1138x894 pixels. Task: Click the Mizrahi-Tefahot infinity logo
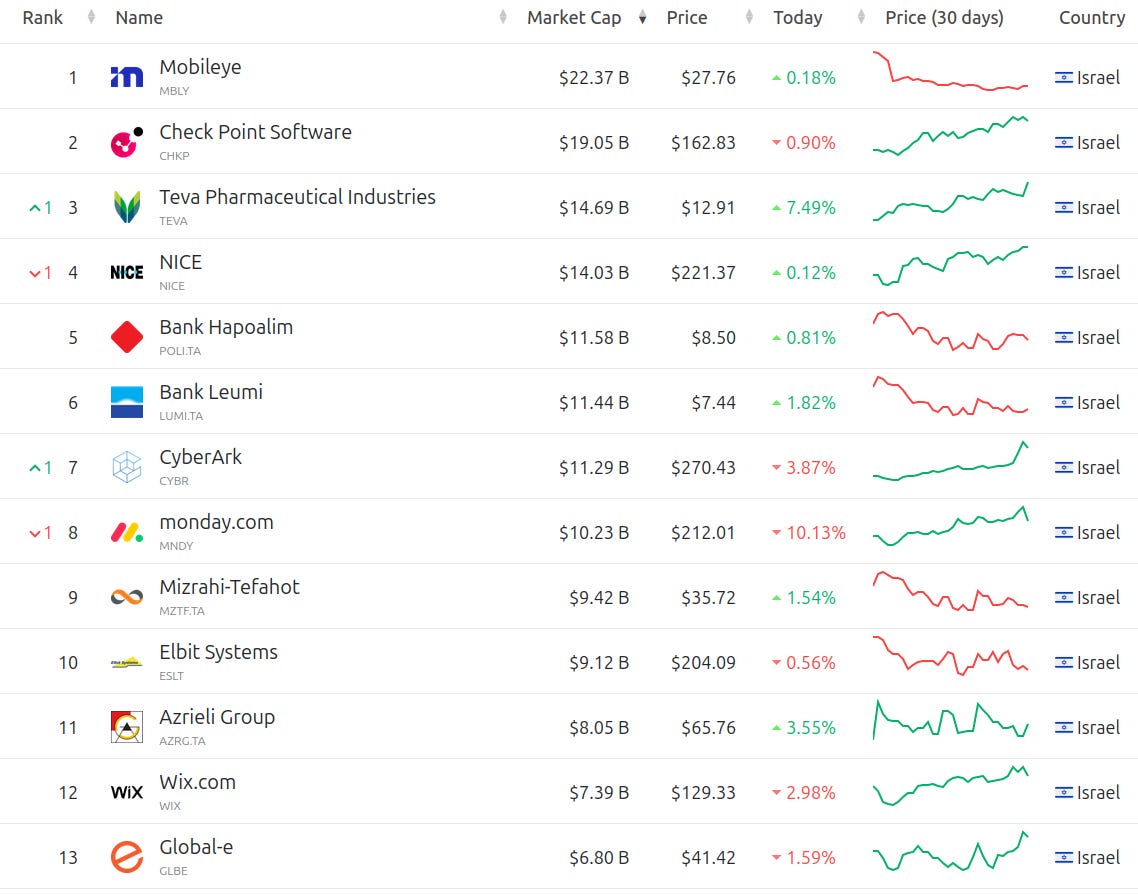pos(126,597)
